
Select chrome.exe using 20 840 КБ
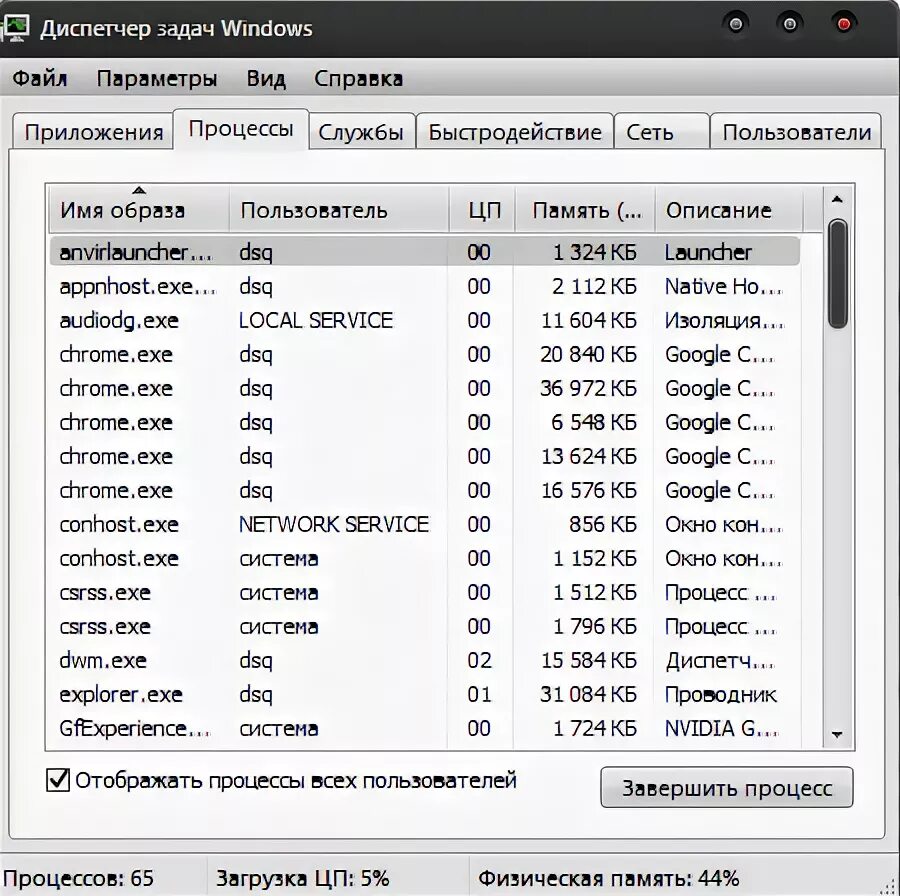(425, 354)
